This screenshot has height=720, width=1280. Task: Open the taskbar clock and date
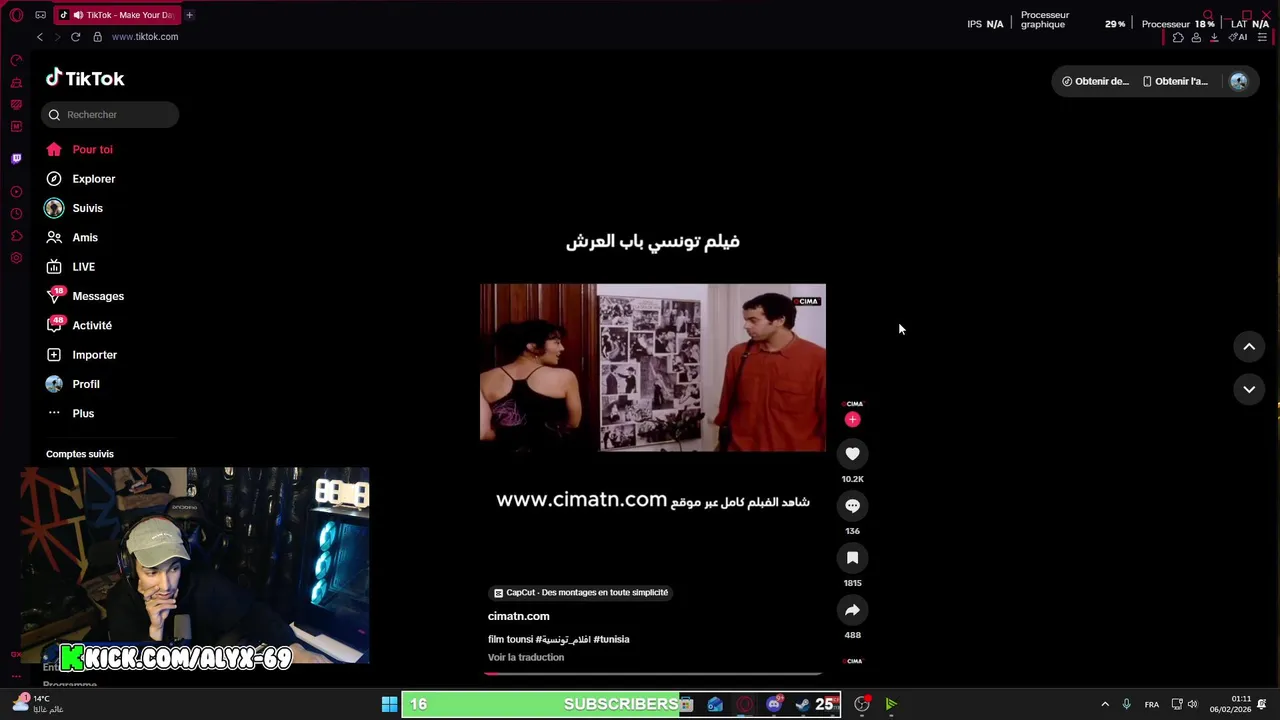(x=1230, y=704)
